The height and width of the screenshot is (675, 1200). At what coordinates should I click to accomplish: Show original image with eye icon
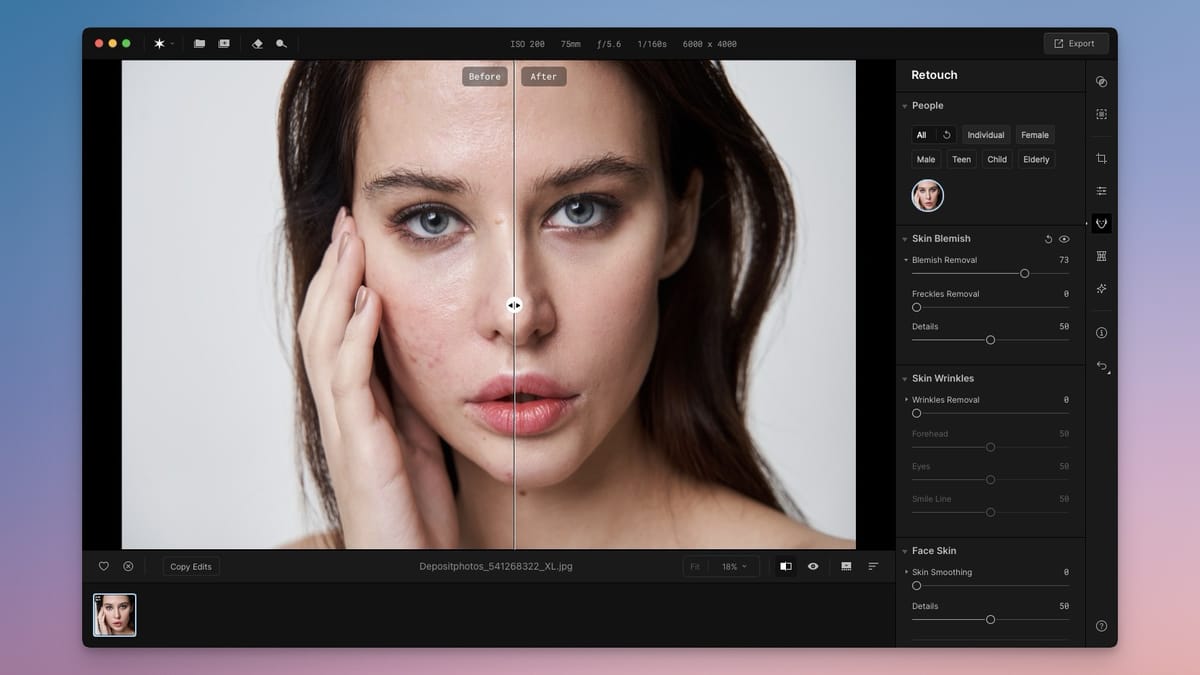pyautogui.click(x=813, y=566)
